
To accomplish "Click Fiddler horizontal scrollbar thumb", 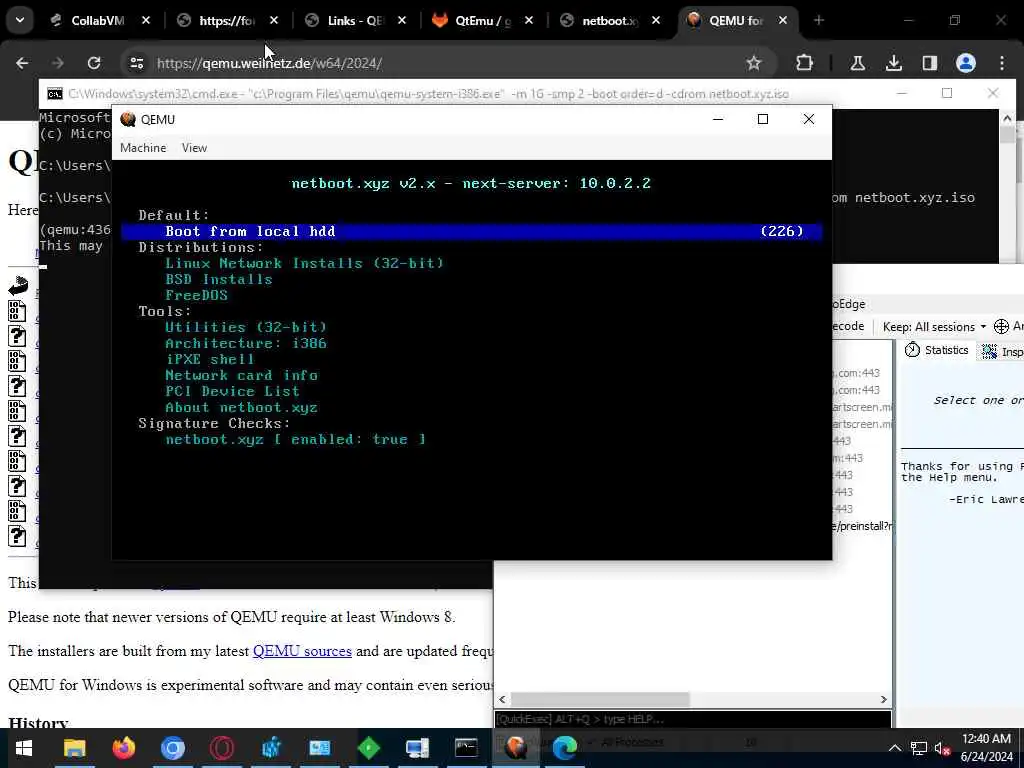I will coord(600,699).
